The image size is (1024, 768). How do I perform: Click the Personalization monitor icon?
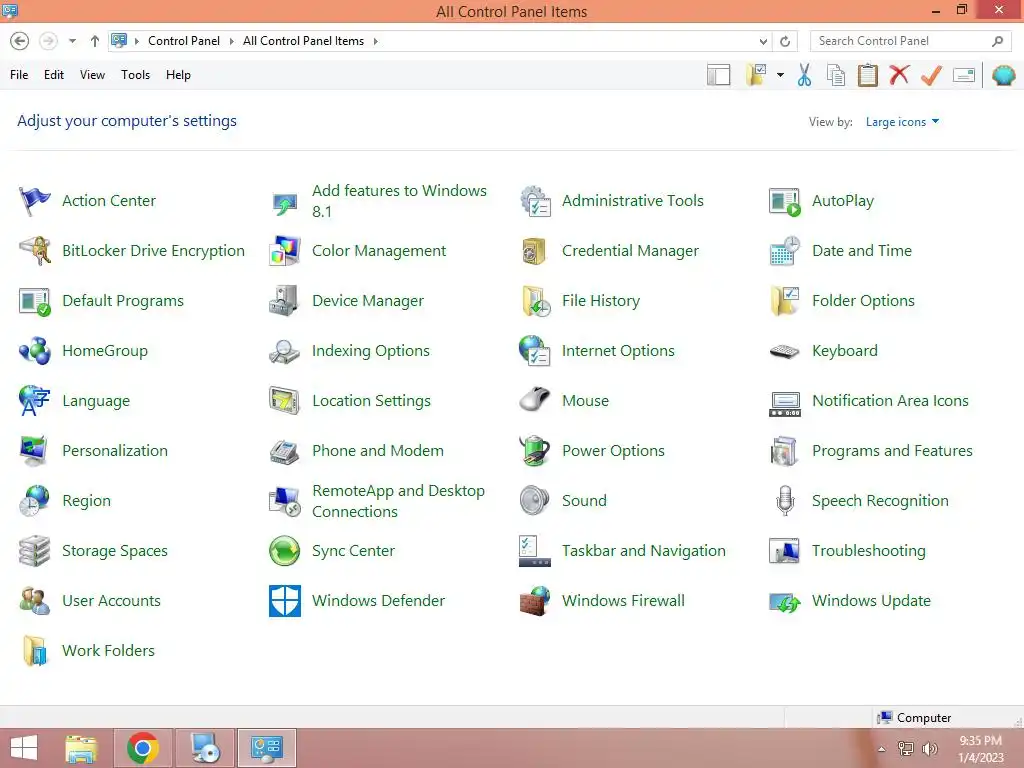[x=35, y=451]
